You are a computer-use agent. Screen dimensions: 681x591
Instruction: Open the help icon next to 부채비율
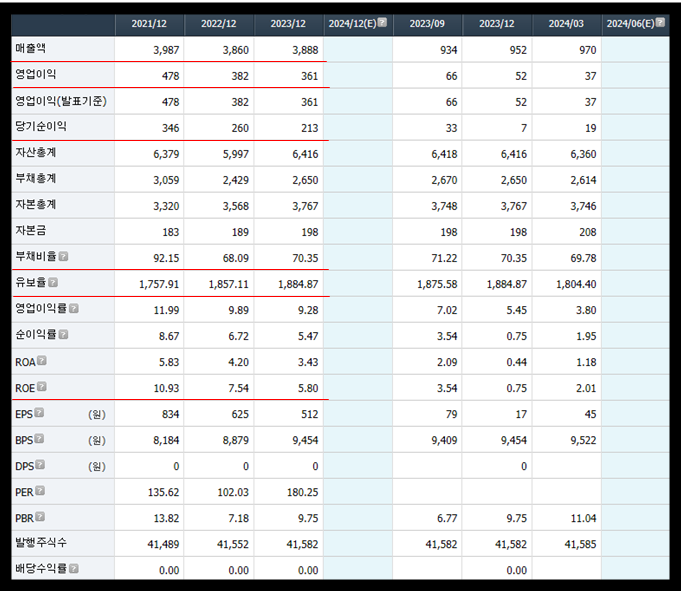click(63, 256)
